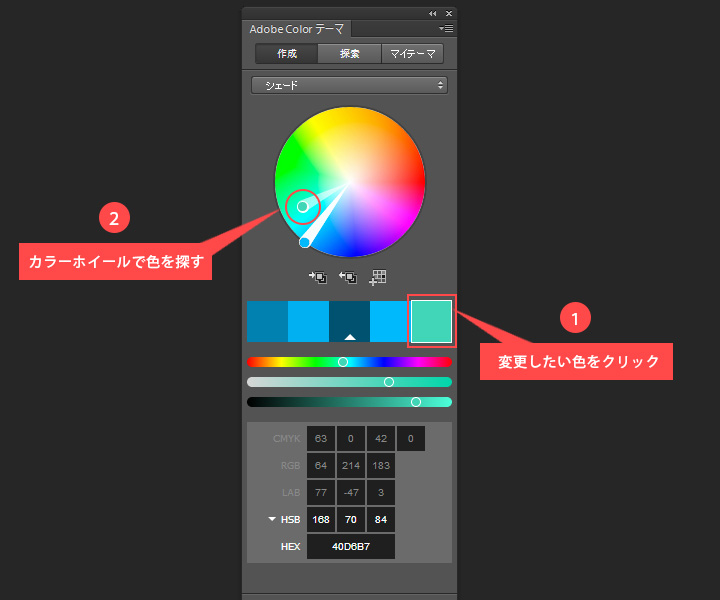The image size is (720, 600).
Task: Select the dark navy base color swatch
Action: (349, 321)
